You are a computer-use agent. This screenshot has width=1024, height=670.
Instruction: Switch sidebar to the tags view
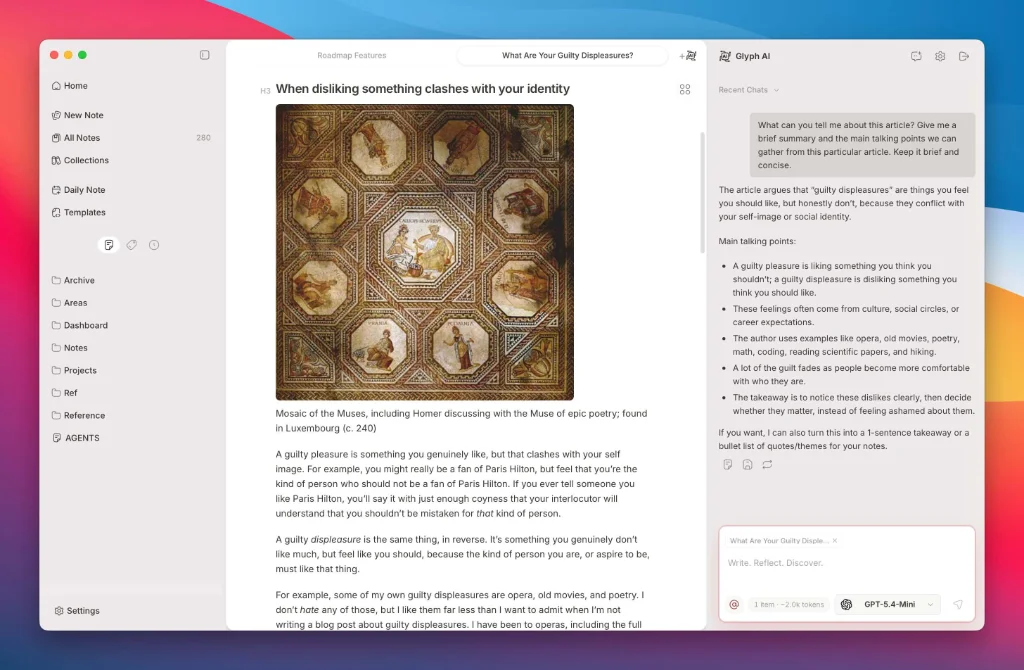(x=131, y=245)
